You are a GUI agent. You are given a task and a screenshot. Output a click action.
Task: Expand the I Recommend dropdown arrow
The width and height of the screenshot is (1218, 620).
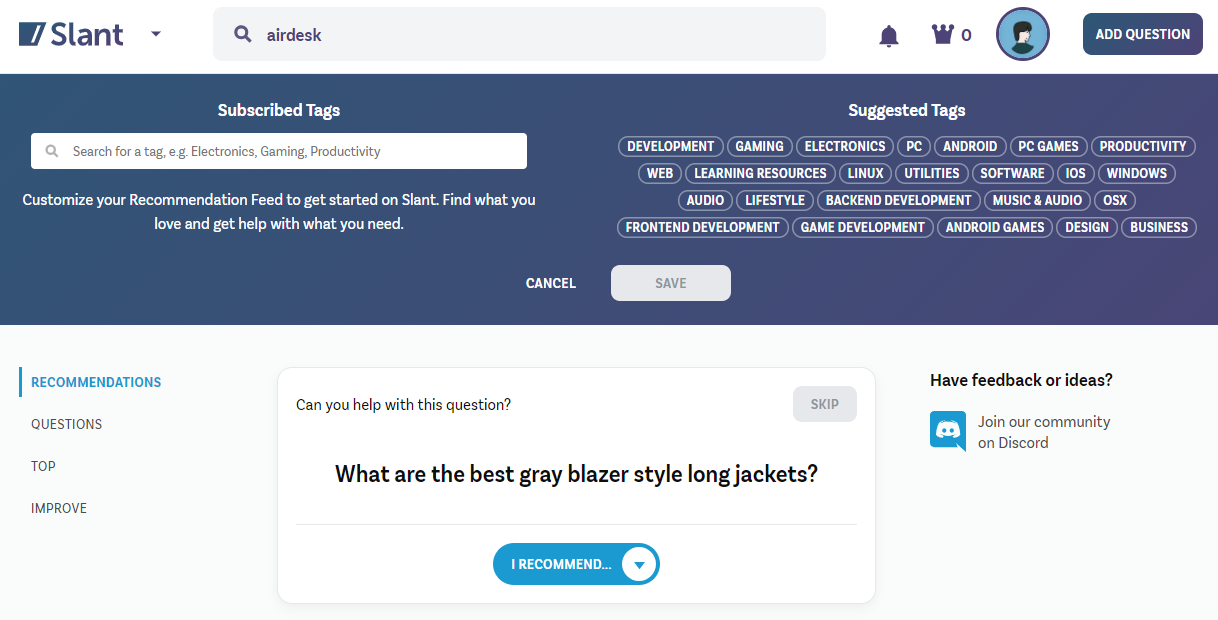pos(639,565)
